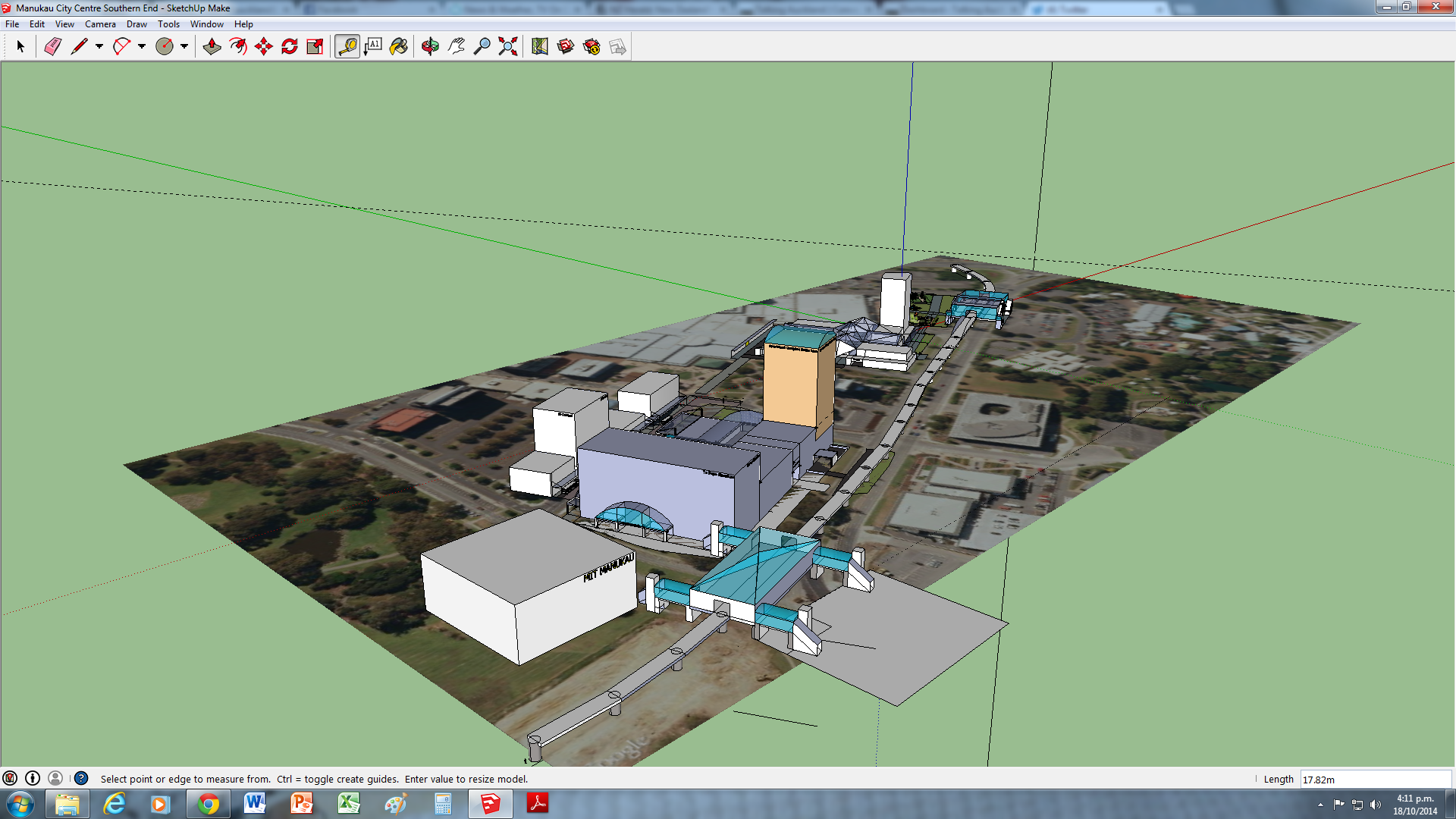The width and height of the screenshot is (1456, 819).
Task: Select the Orbit tool
Action: pos(430,47)
